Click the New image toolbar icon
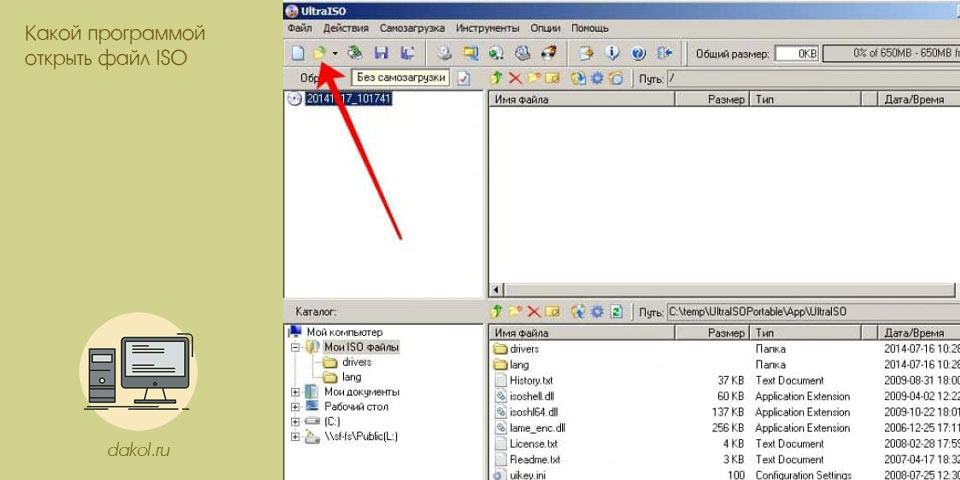960x480 pixels. (298, 53)
